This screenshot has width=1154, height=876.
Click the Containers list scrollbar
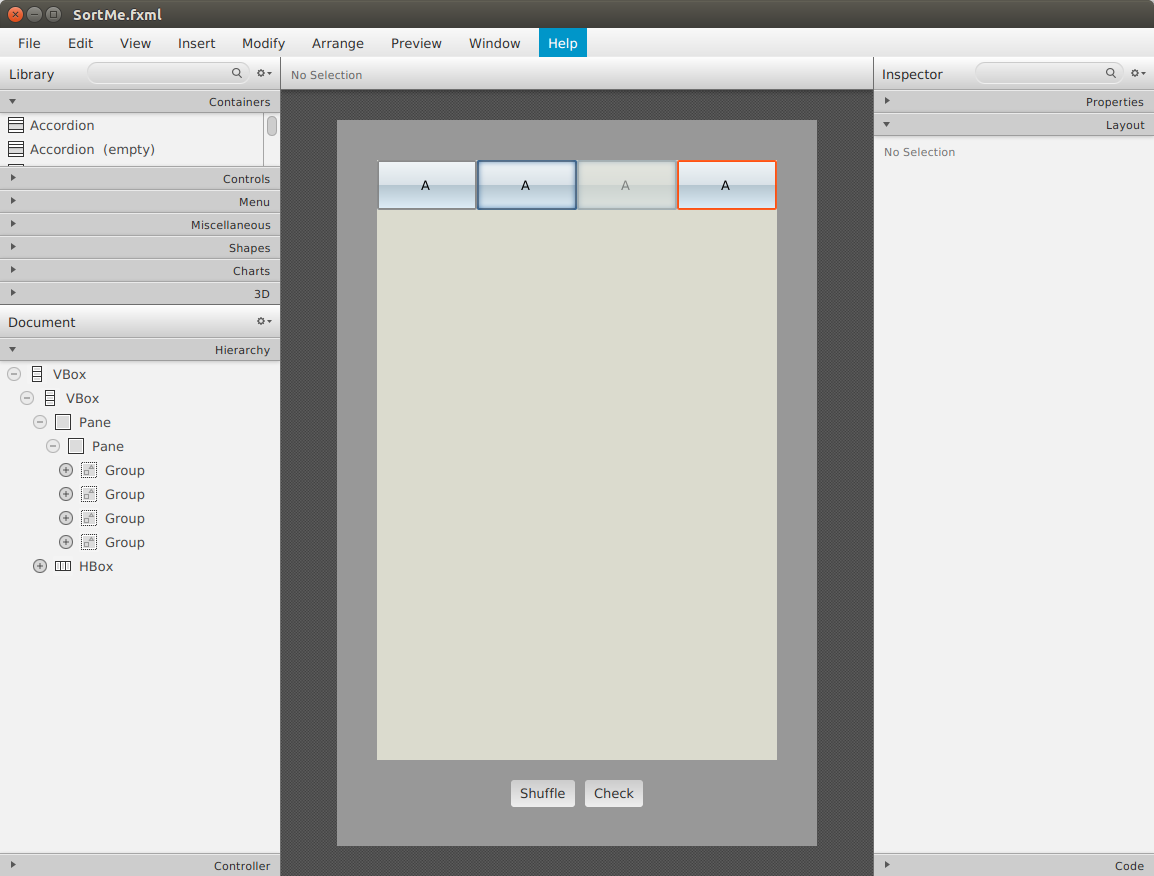[x=271, y=125]
